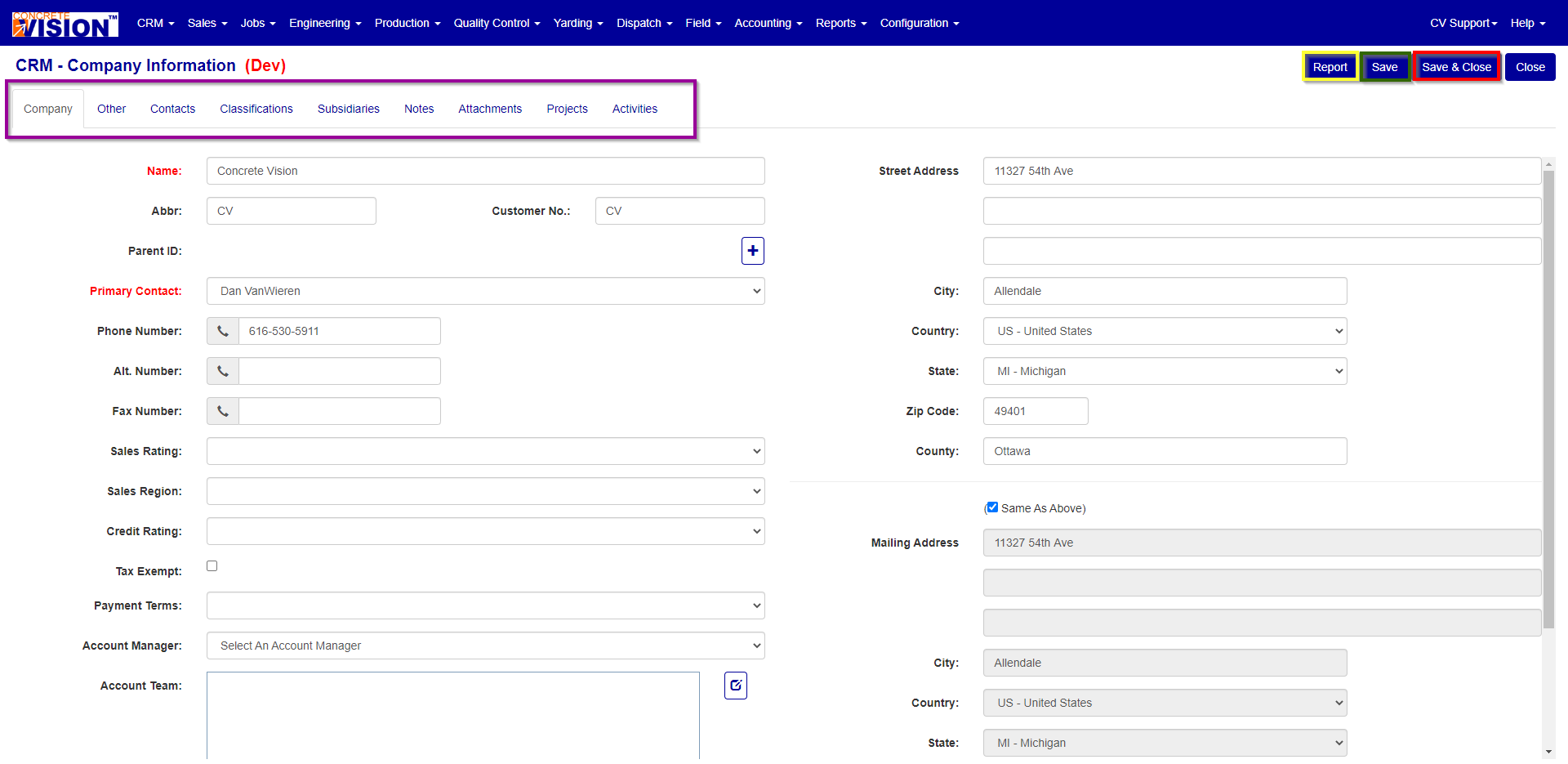Click the Report button
The height and width of the screenshot is (764, 1568).
[1330, 67]
